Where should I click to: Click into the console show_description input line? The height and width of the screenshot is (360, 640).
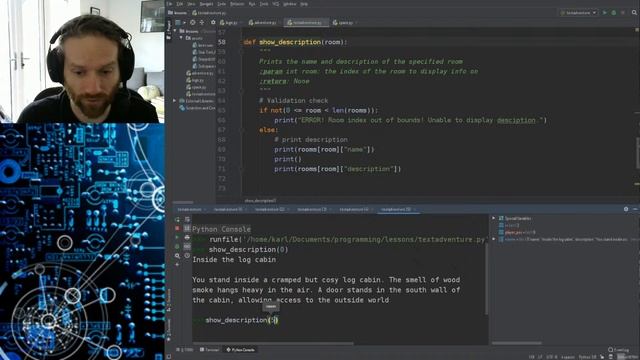point(241,320)
